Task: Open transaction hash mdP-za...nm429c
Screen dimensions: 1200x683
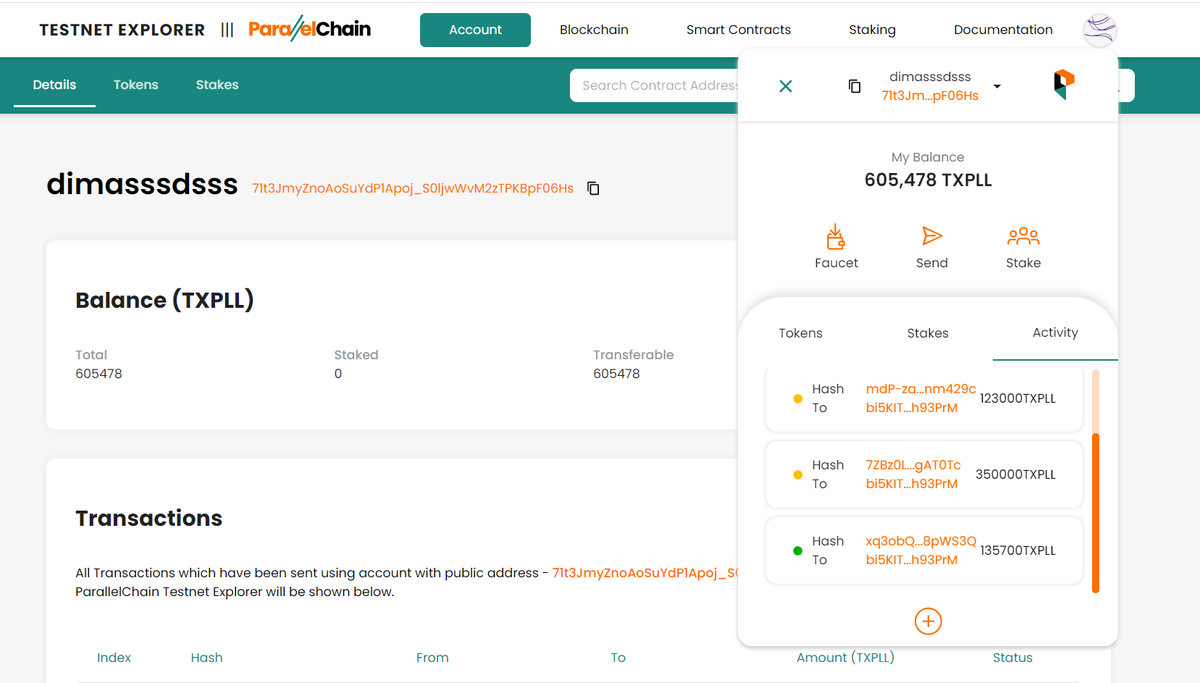Action: pos(920,389)
